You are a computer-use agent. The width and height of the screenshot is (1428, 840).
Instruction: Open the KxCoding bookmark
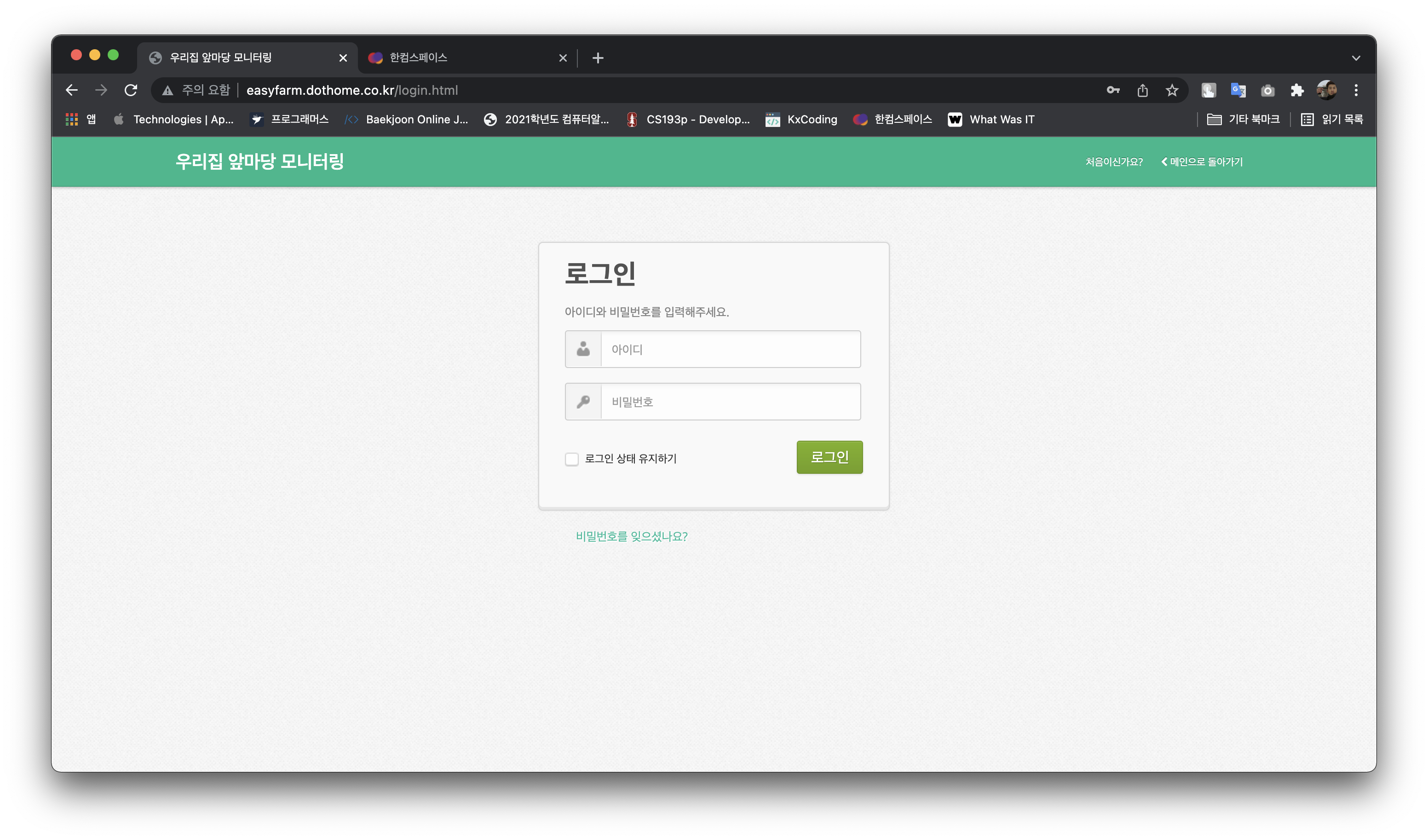800,119
